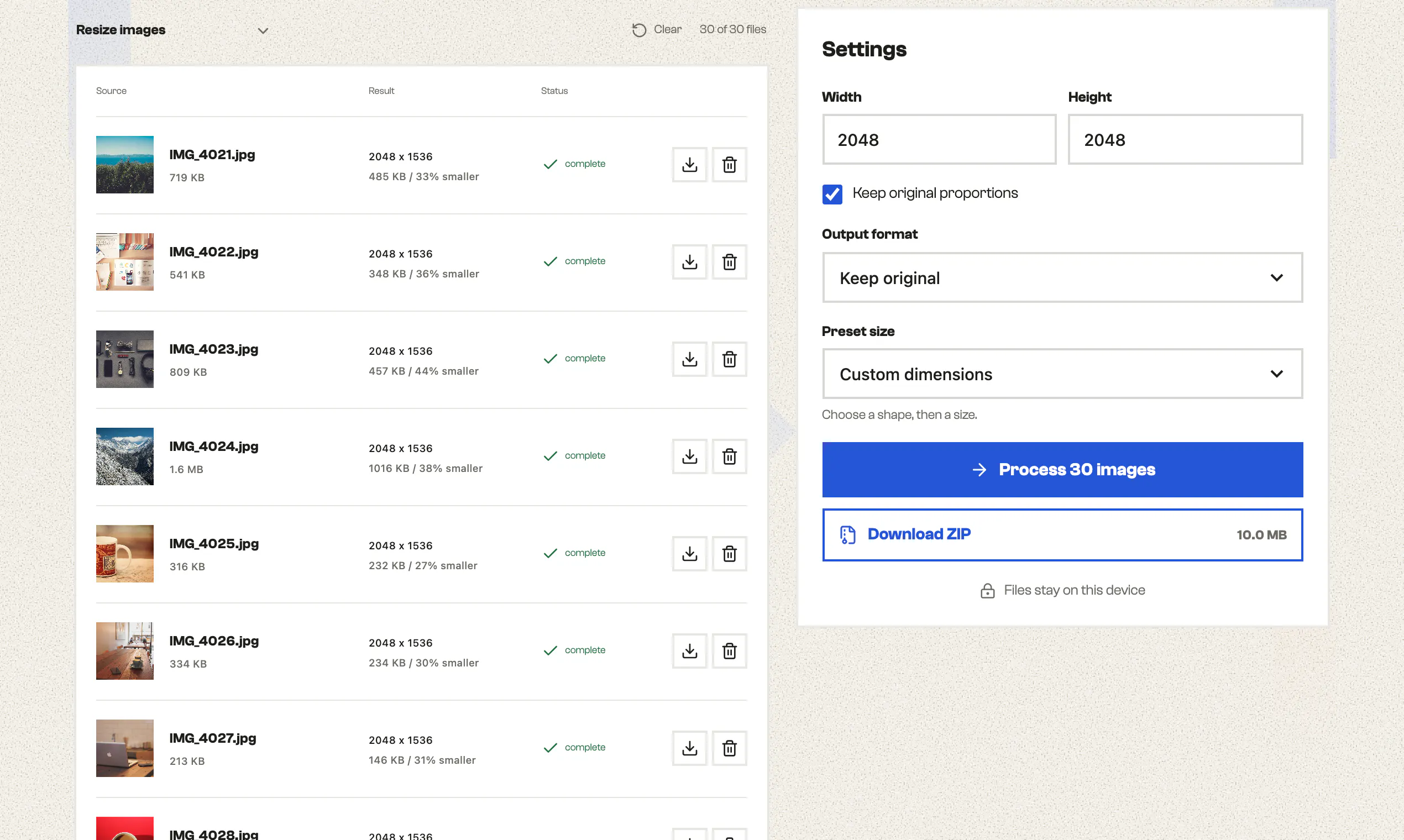Download ZIP of all results
1404x840 pixels.
click(1062, 535)
